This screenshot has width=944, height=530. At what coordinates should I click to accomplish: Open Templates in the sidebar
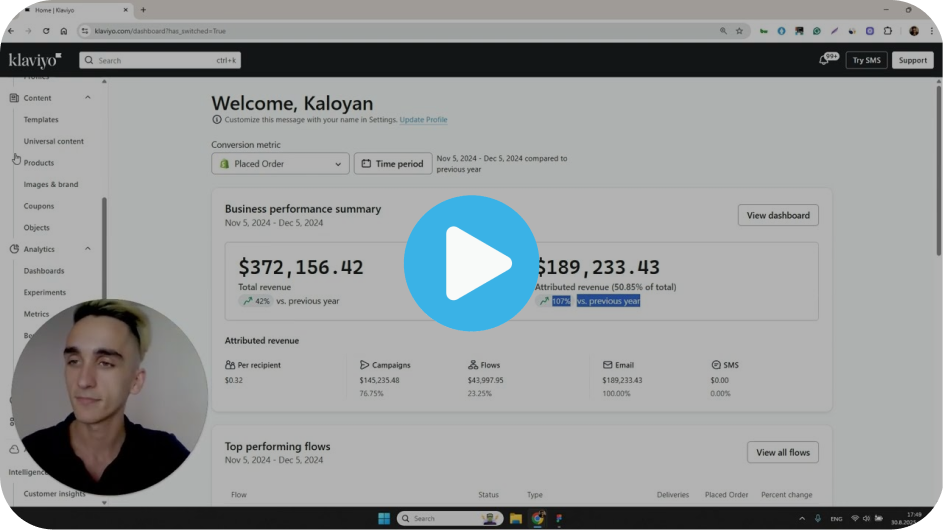41,120
